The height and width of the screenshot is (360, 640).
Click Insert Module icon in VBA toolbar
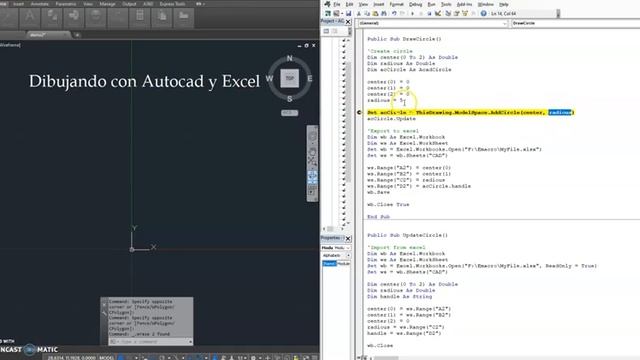click(336, 13)
